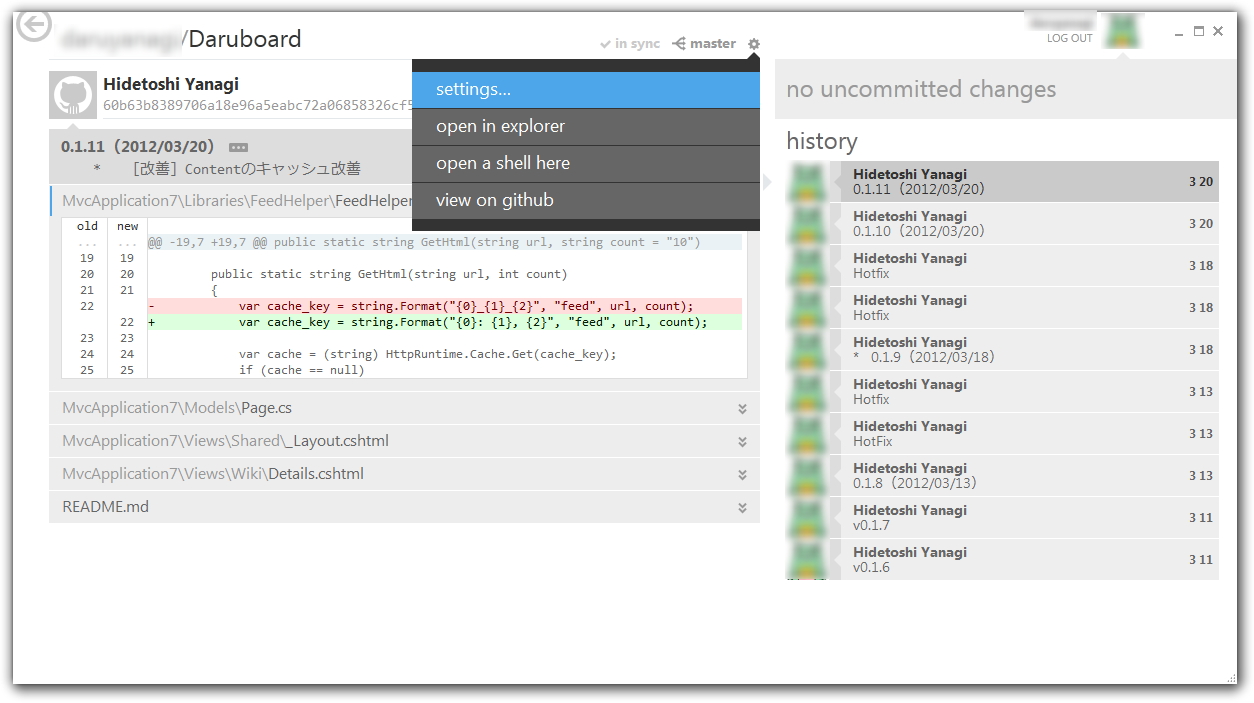Viewport: 1254px width, 703px height.
Task: Go back with the circled arrow button
Action: 34,25
